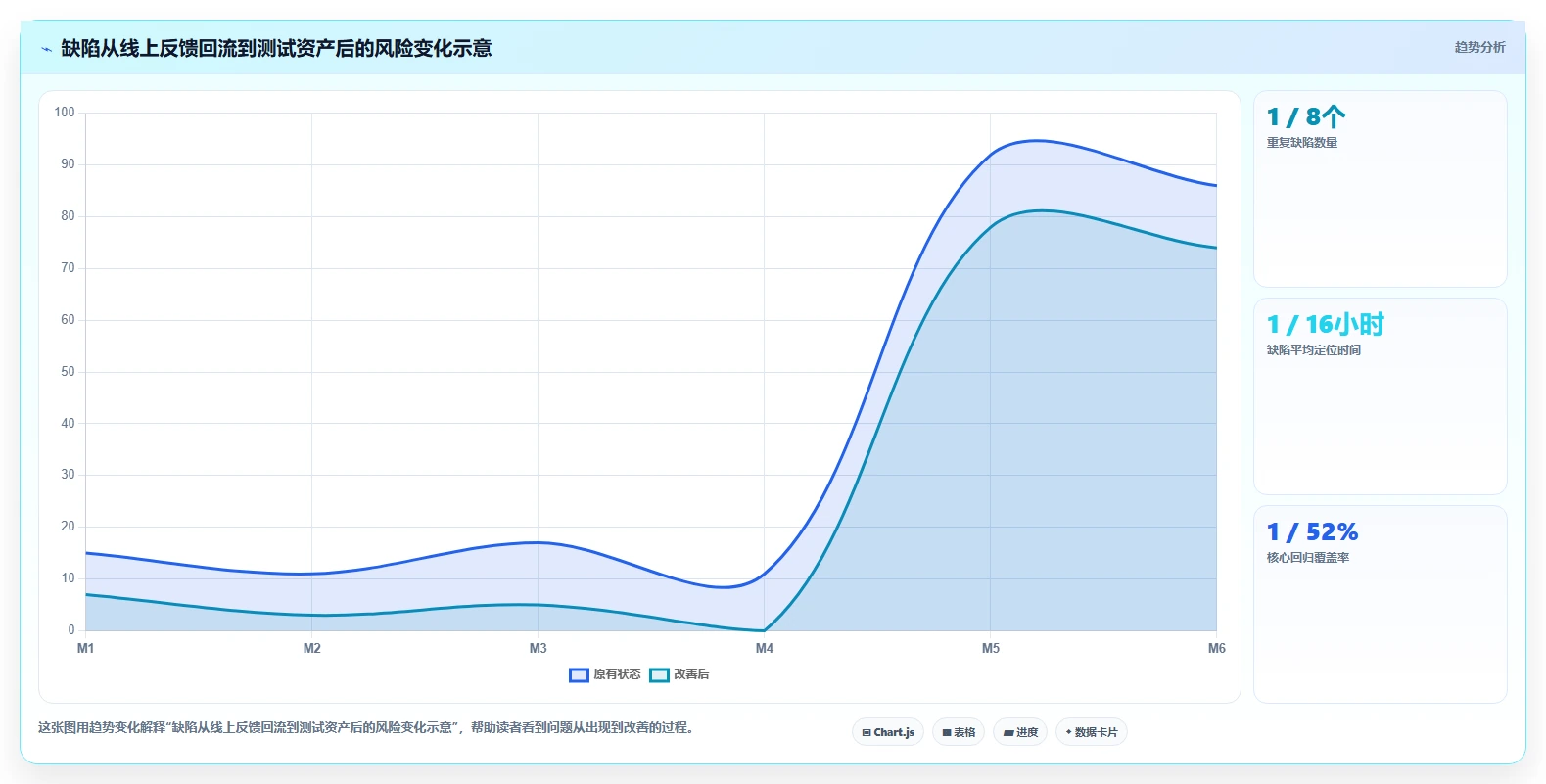This screenshot has width=1546, height=784.
Task: Click the 改善后 legend label
Action: (691, 674)
